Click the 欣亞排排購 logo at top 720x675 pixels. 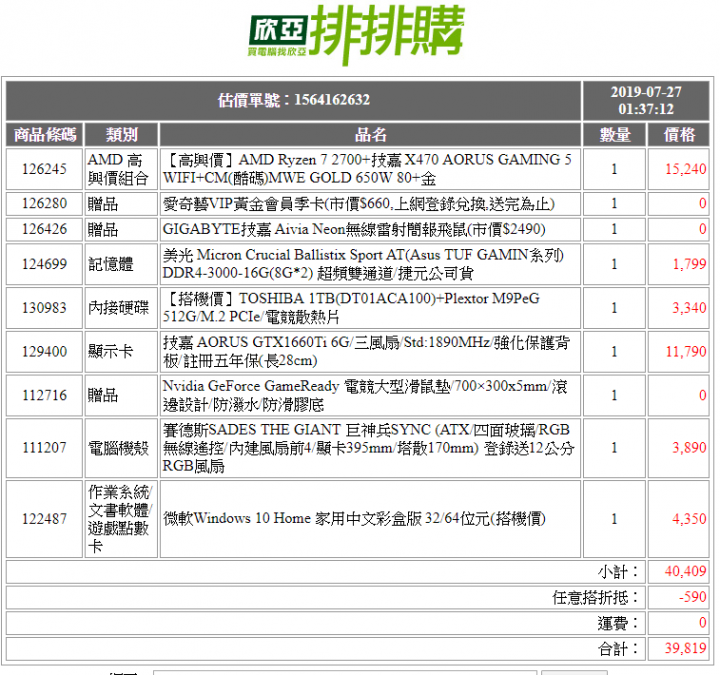click(x=357, y=34)
